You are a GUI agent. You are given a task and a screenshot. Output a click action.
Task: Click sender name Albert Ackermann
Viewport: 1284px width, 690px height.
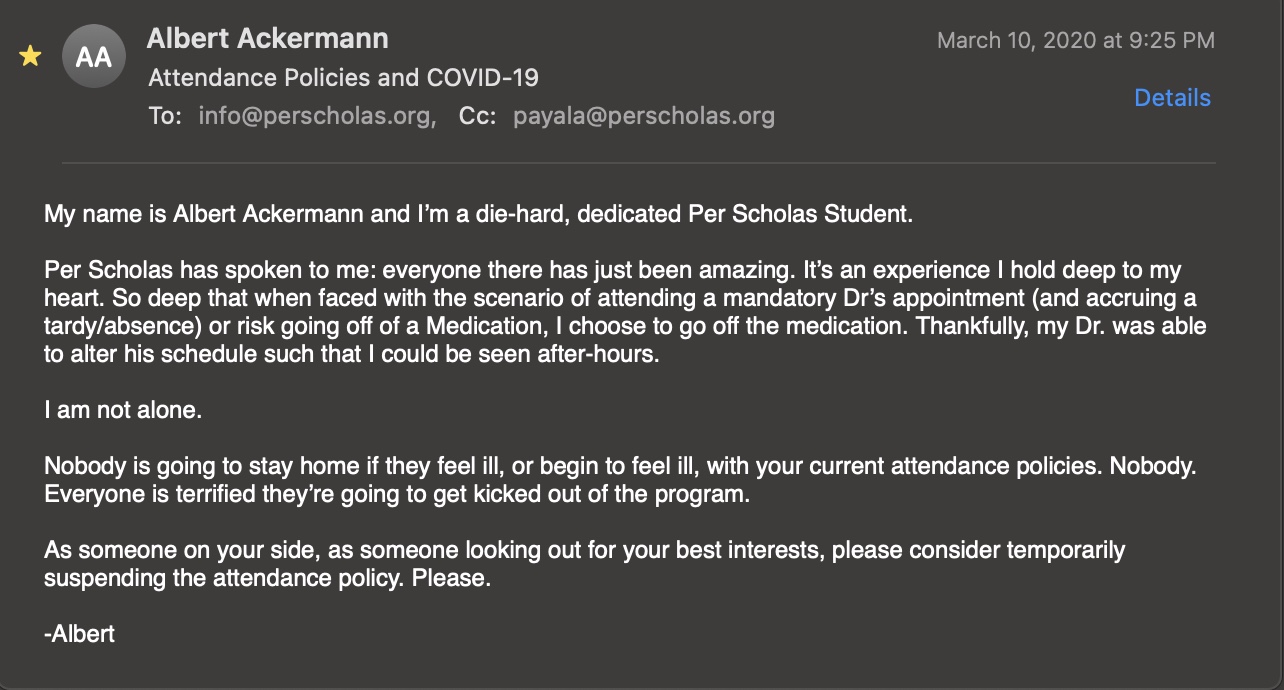click(x=267, y=39)
